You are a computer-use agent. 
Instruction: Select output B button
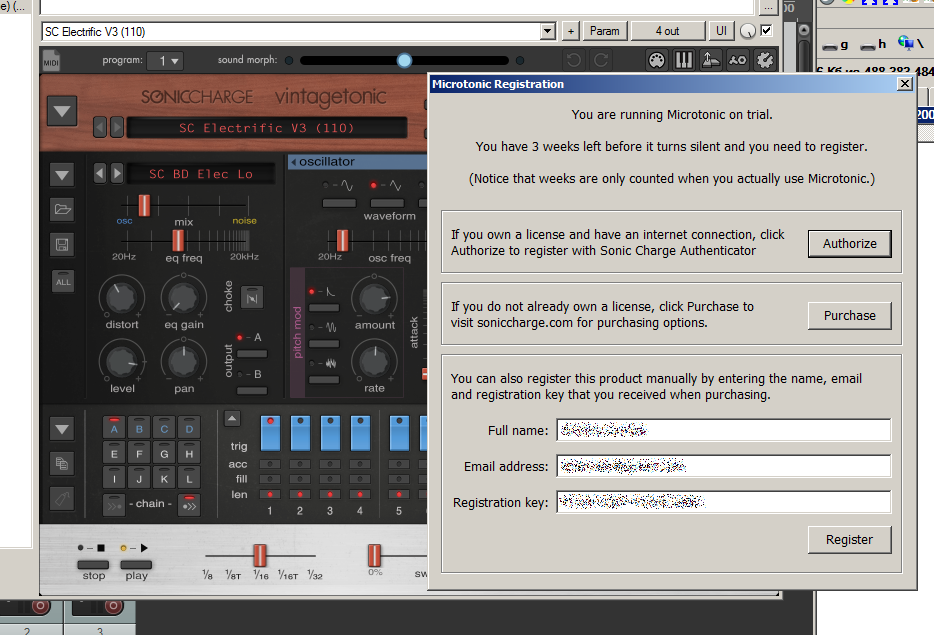(252, 391)
